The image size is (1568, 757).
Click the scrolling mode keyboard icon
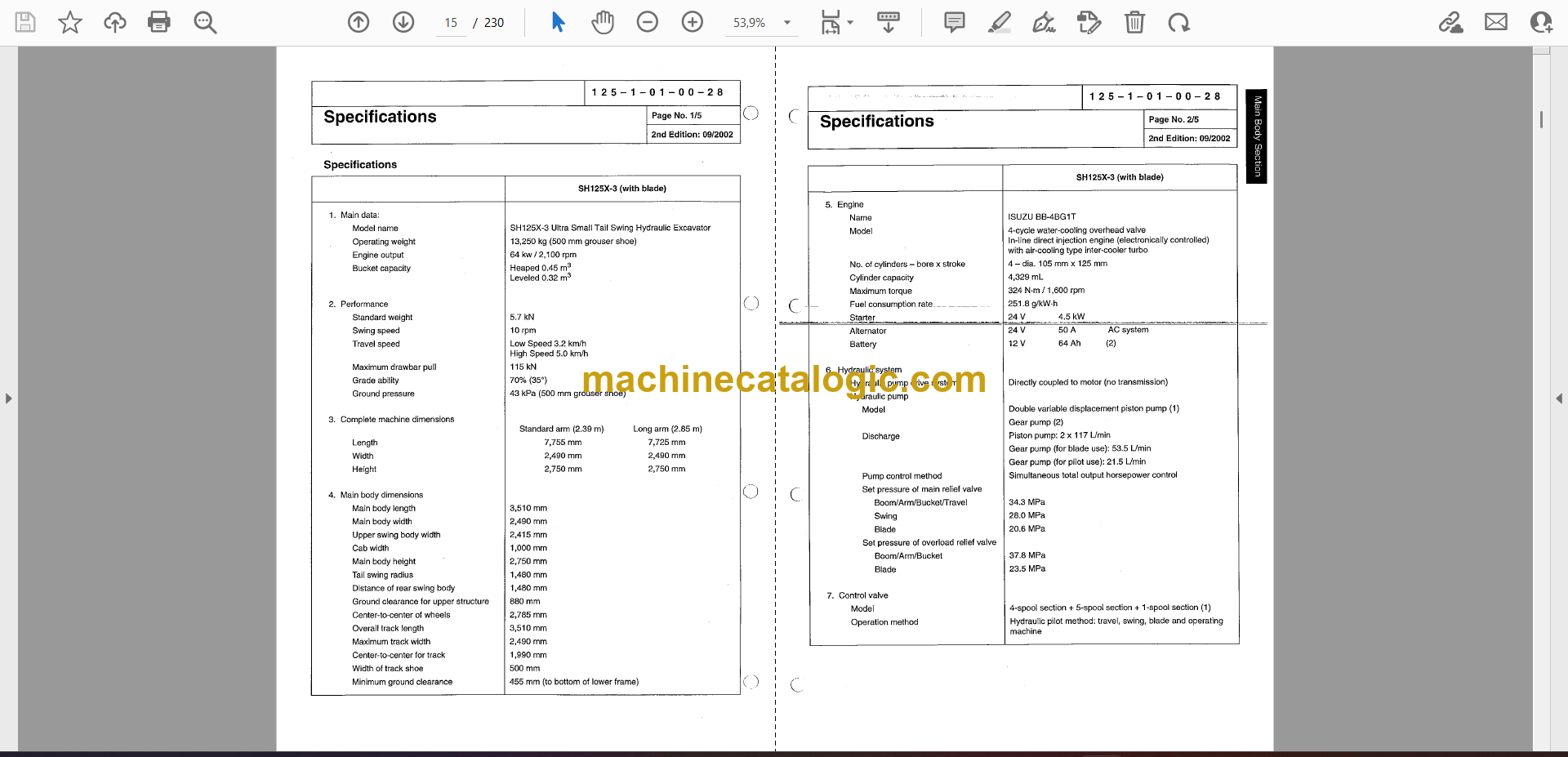coord(889,22)
